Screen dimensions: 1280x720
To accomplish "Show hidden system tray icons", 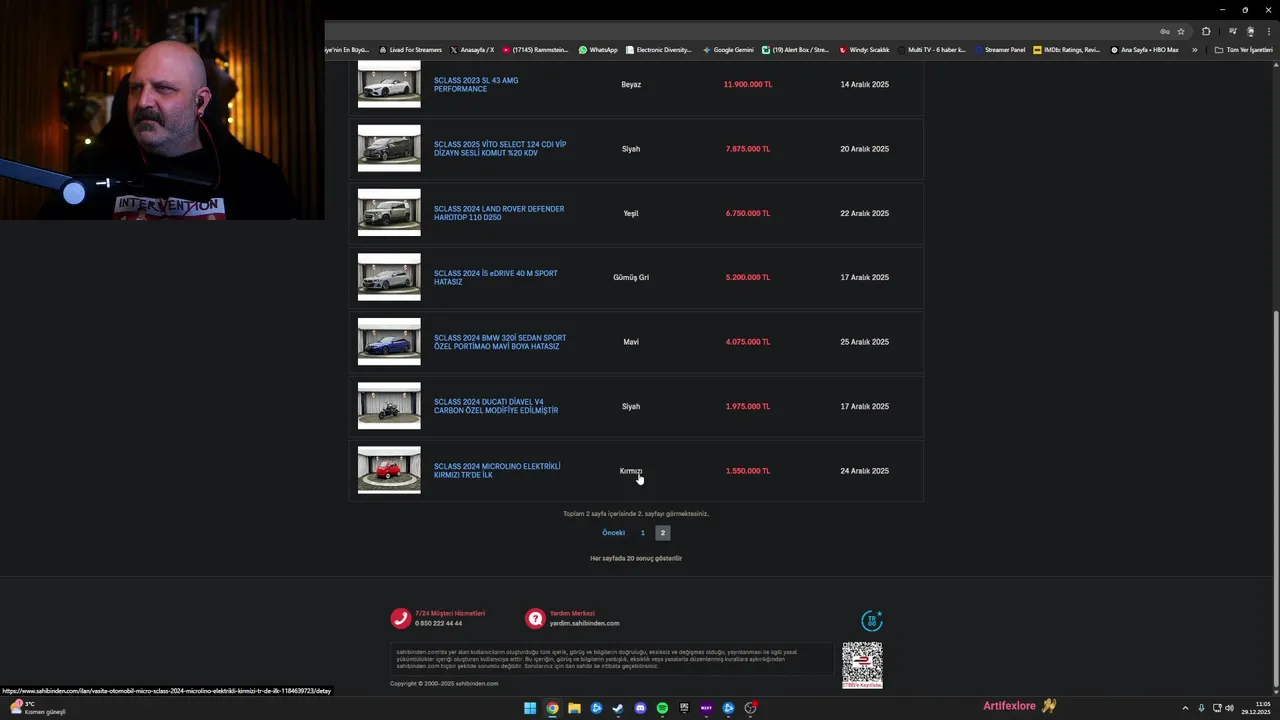I will 1186,708.
